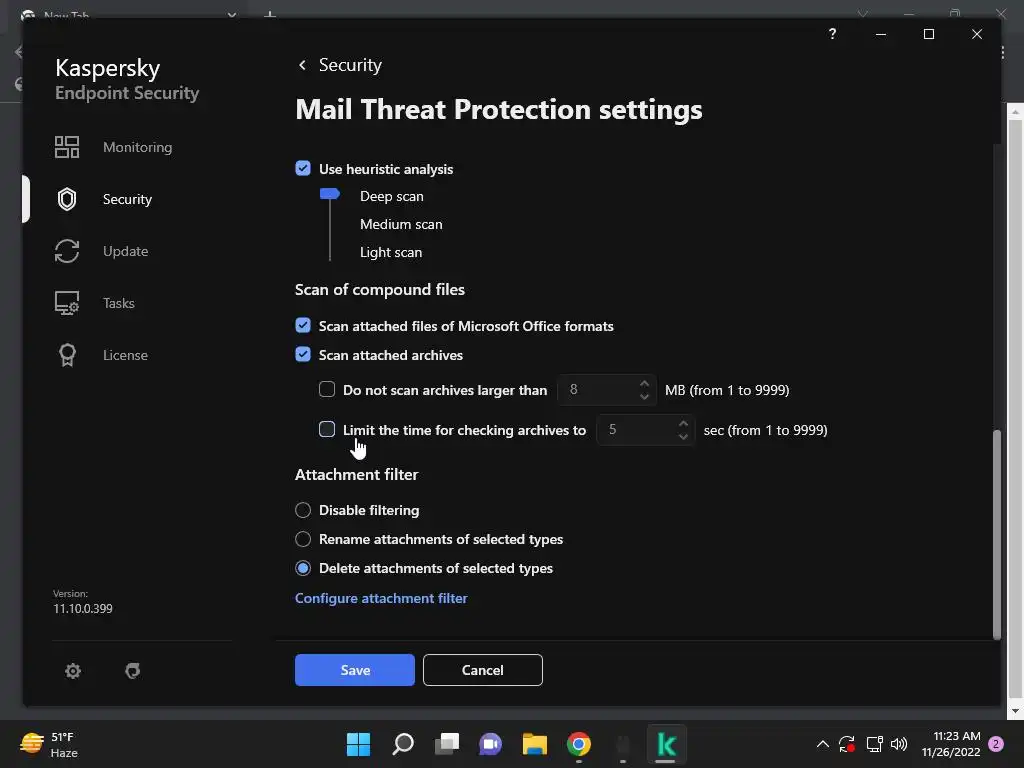Image resolution: width=1024 pixels, height=768 pixels.
Task: Open taskbar clock showing 11:23 AM
Action: pos(951,744)
